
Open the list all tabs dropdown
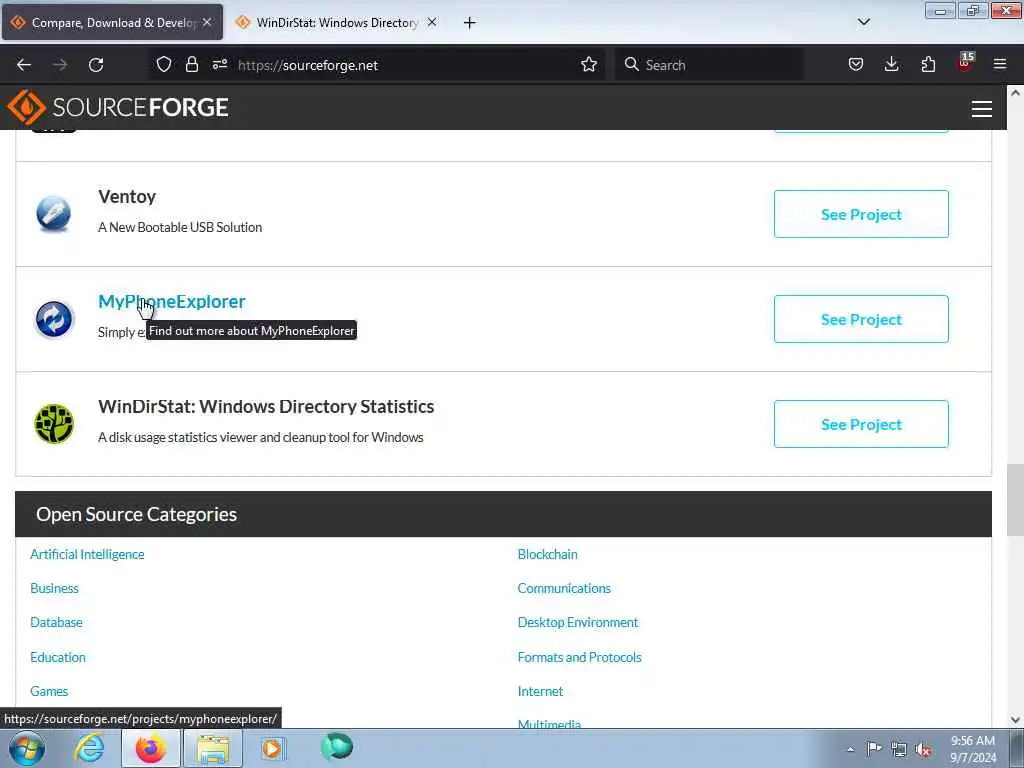pos(864,22)
